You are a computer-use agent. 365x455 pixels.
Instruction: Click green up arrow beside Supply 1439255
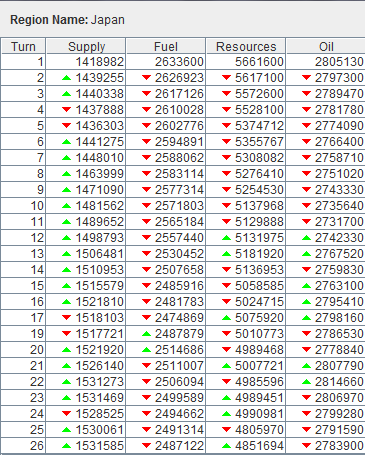pyautogui.click(x=67, y=78)
